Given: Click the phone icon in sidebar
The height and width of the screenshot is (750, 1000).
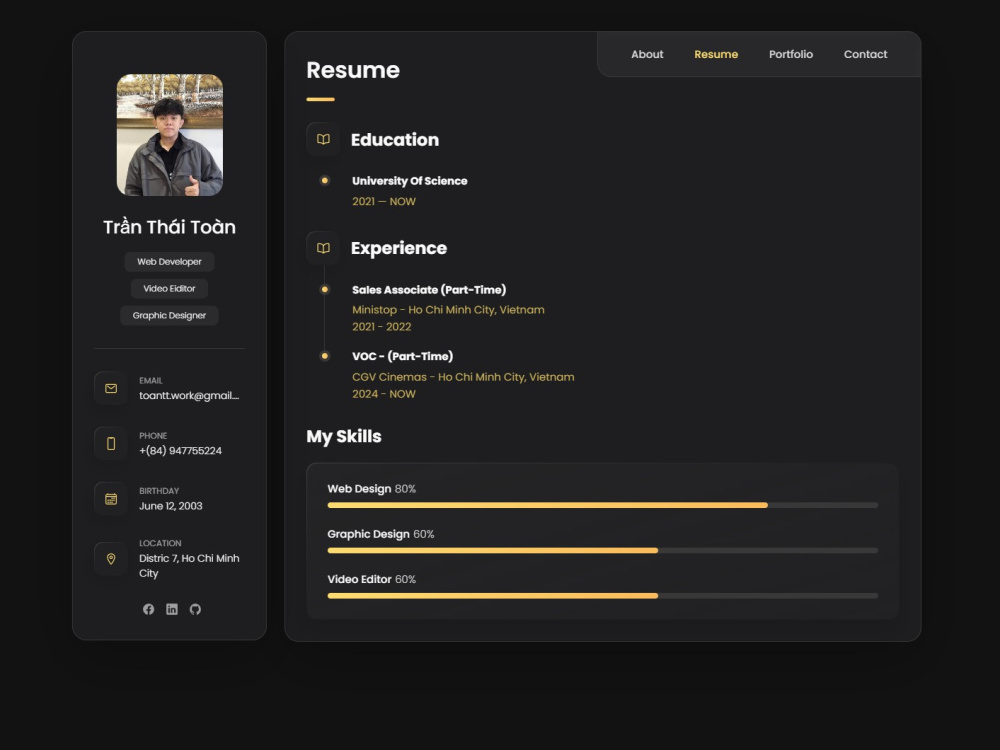Looking at the screenshot, I should 111,443.
